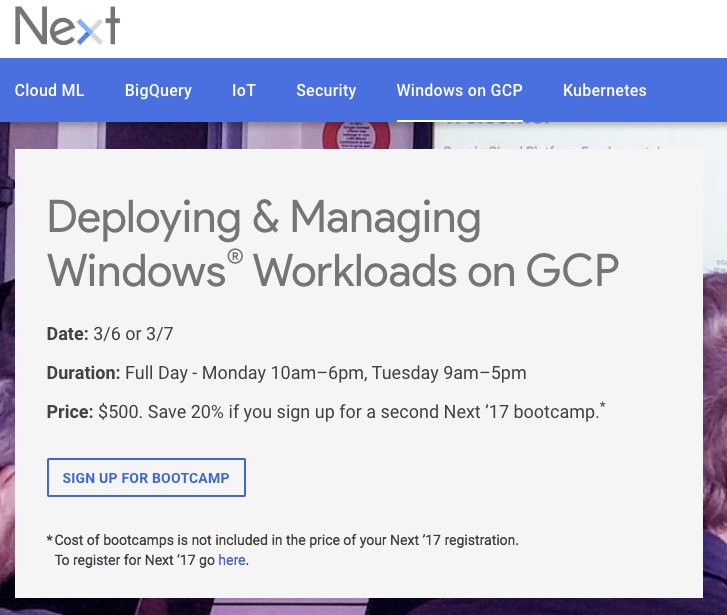
Task: Follow the 'here' registration link
Action: coord(231,560)
